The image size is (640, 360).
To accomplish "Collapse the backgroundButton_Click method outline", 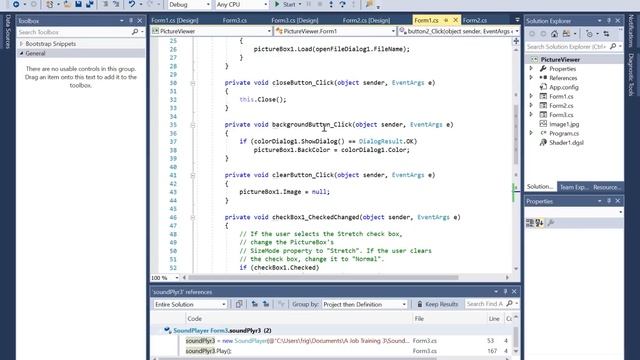I will [x=193, y=125].
